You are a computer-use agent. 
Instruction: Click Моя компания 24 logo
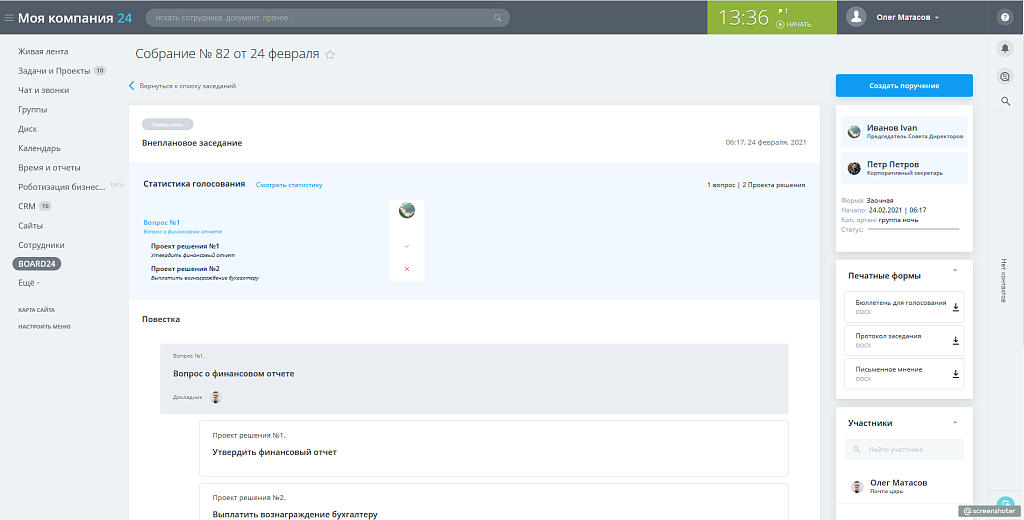(74, 18)
